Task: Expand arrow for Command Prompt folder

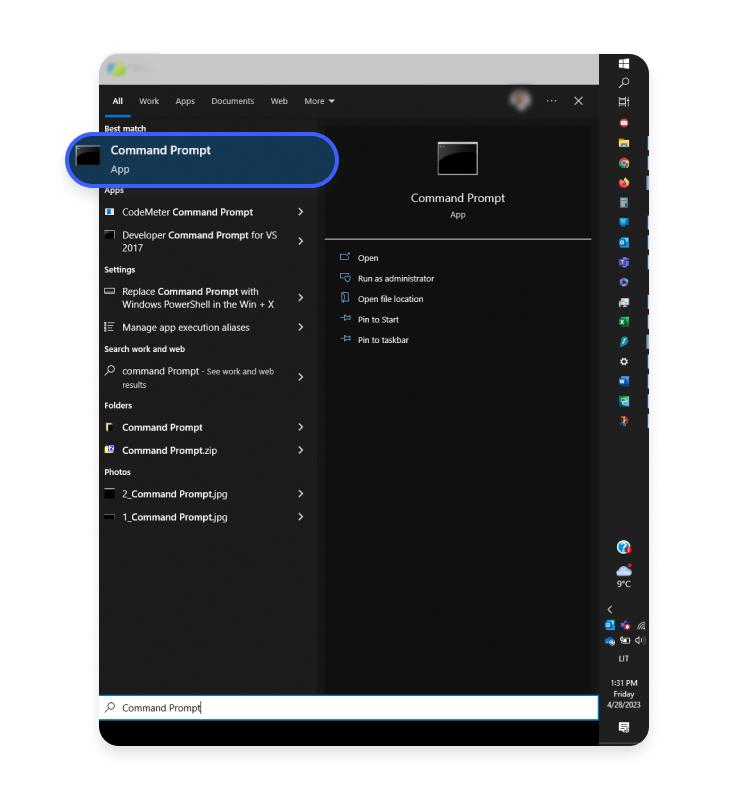Action: 301,427
